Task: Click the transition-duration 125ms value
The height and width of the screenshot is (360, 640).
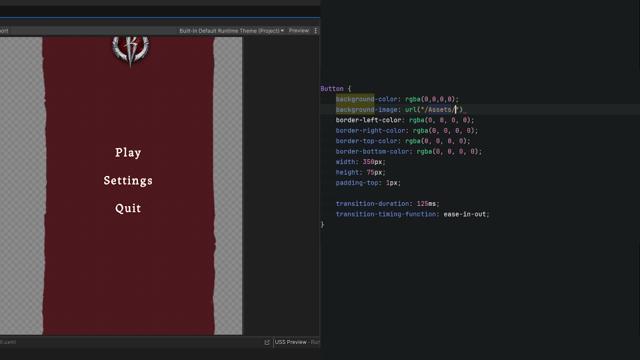Action: (428, 204)
